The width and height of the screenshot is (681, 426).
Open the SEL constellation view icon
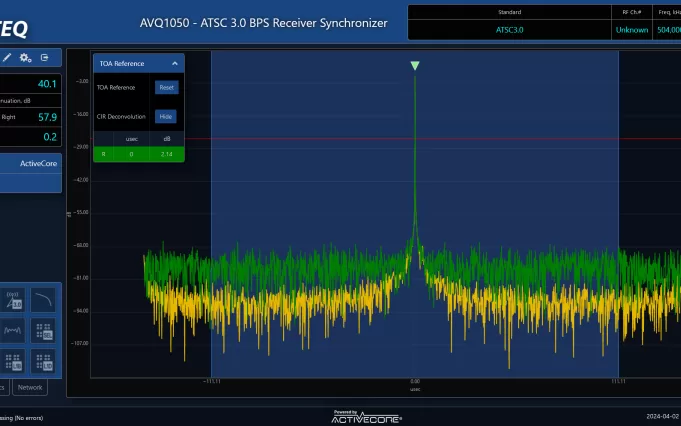(x=43, y=331)
